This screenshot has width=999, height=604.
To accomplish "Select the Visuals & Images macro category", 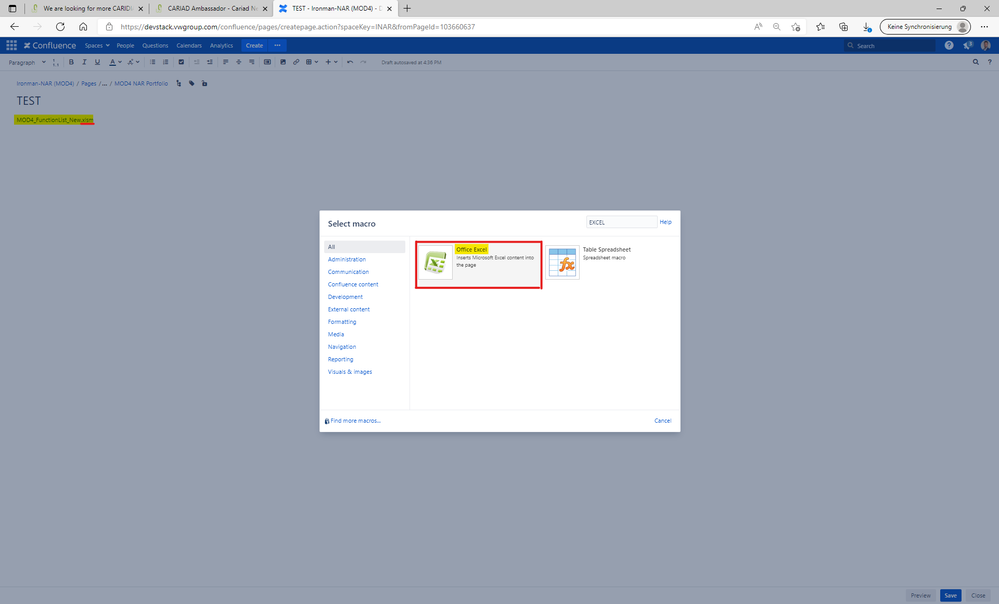I will point(350,371).
